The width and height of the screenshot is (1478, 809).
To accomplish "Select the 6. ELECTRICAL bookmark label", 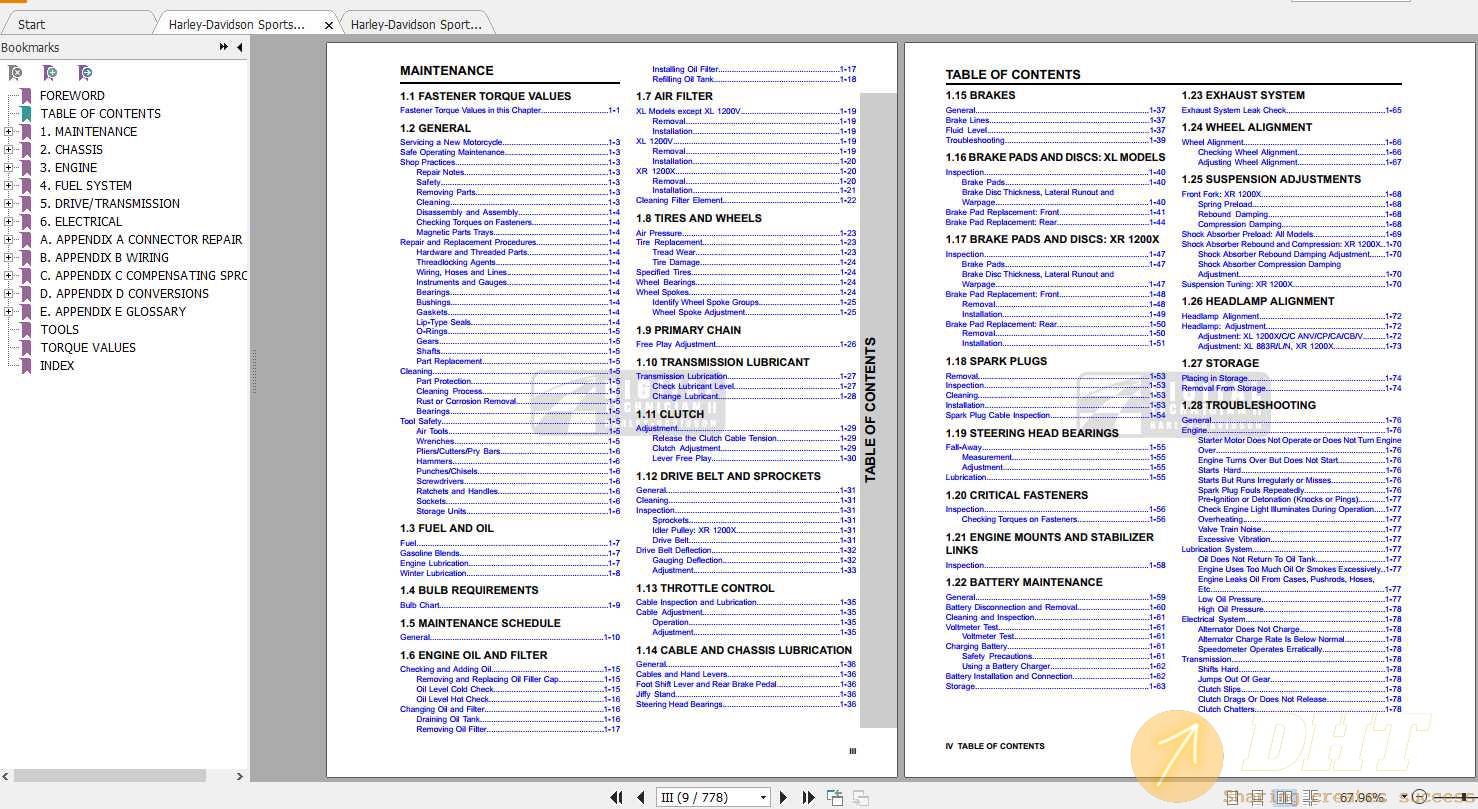I will coord(81,222).
